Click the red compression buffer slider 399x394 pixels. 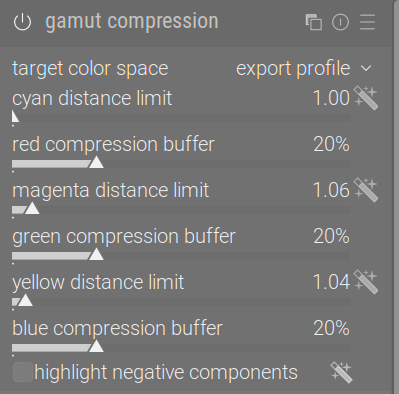click(x=181, y=164)
